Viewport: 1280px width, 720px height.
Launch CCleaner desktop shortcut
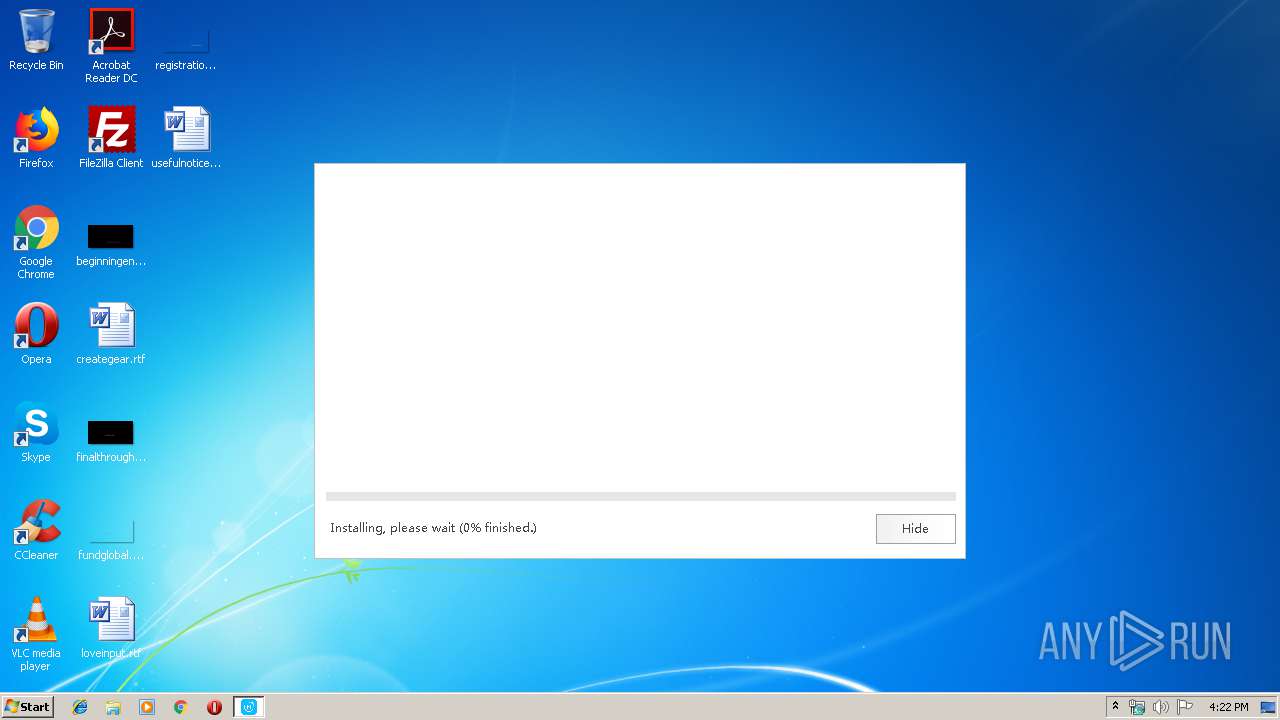click(36, 530)
